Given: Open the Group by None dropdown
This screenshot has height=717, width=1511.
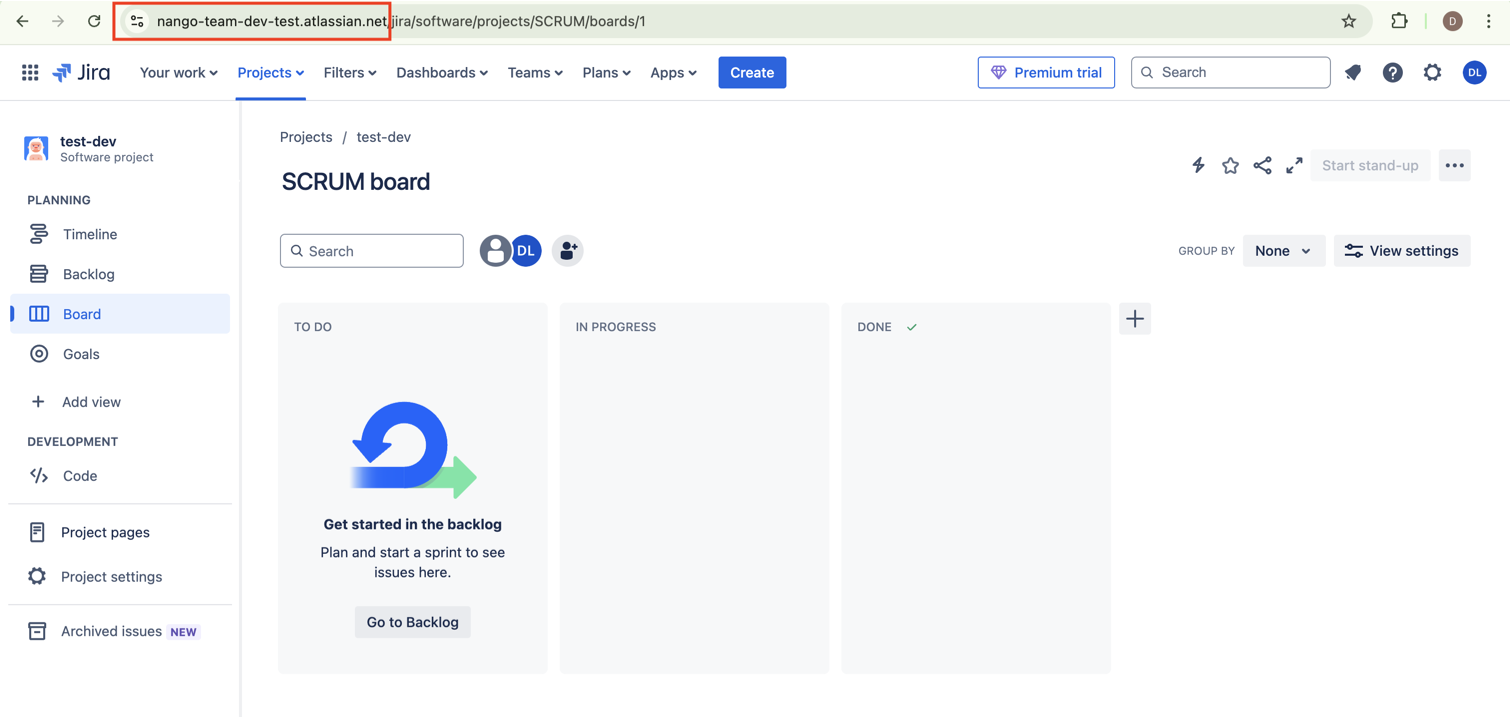Looking at the screenshot, I should (x=1284, y=251).
